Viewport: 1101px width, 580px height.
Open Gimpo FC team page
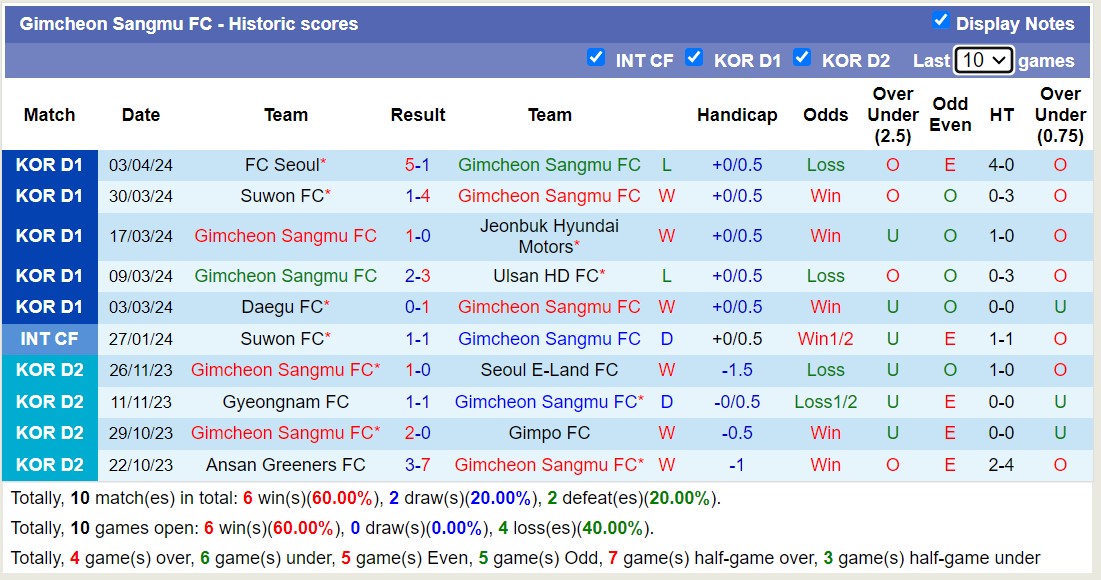(549, 433)
